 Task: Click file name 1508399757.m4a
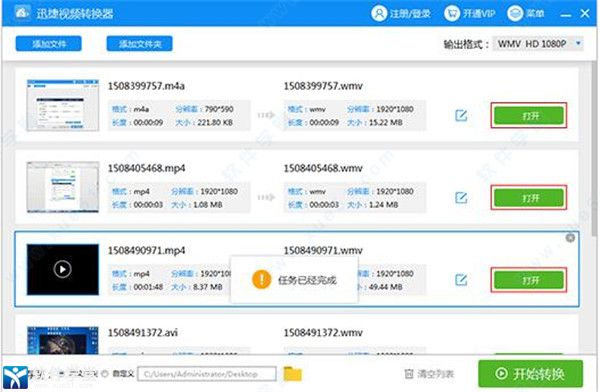(x=146, y=86)
